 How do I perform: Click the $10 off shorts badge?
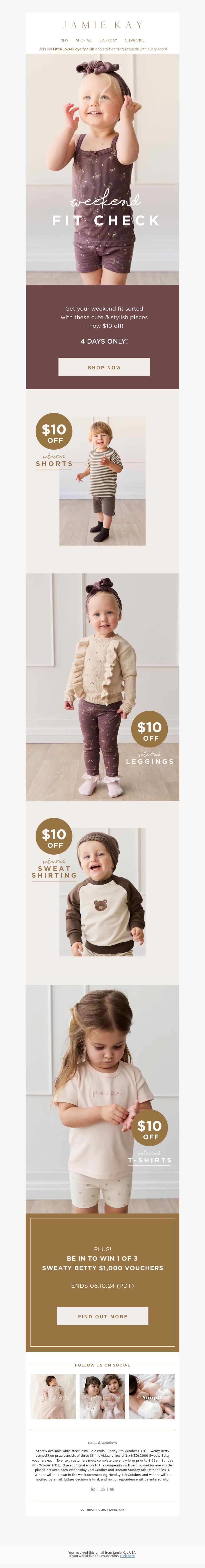54,431
